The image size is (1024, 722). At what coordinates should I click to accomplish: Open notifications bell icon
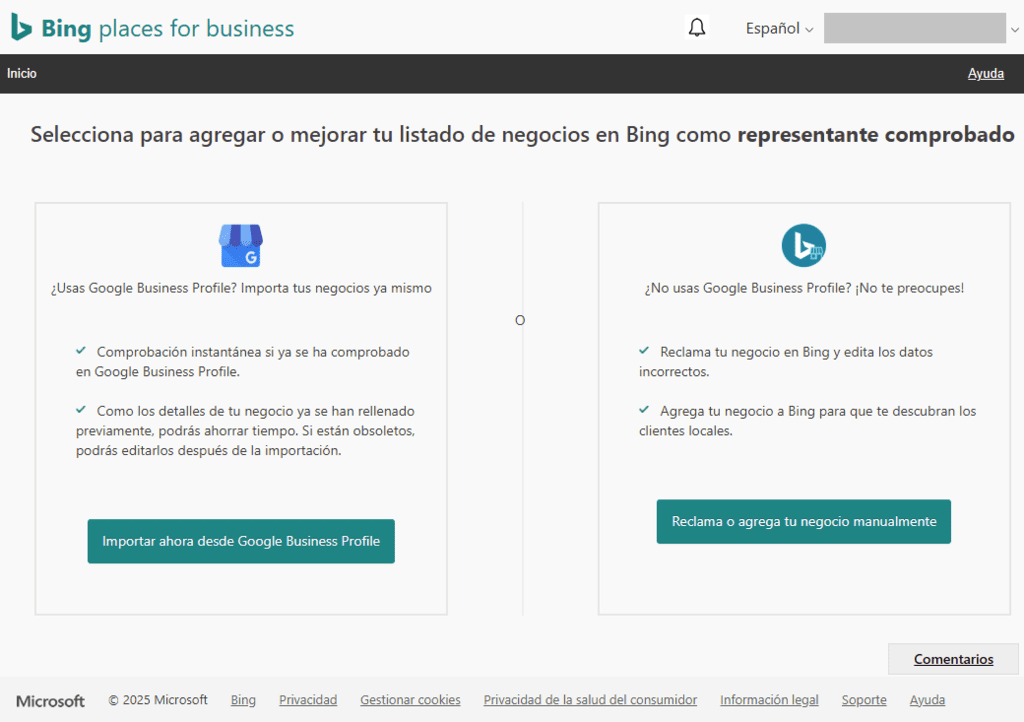pyautogui.click(x=697, y=27)
